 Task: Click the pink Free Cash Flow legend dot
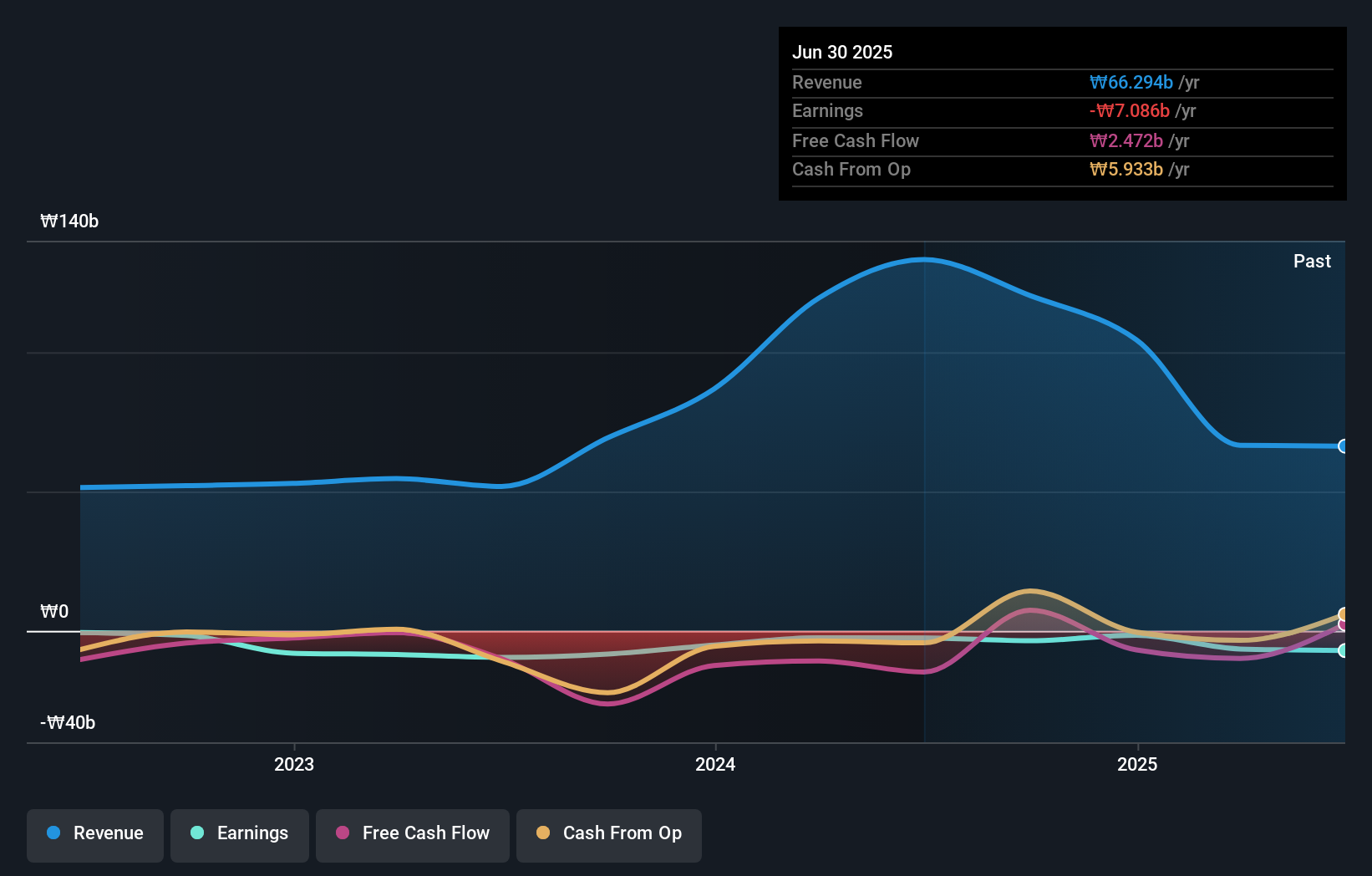343,833
